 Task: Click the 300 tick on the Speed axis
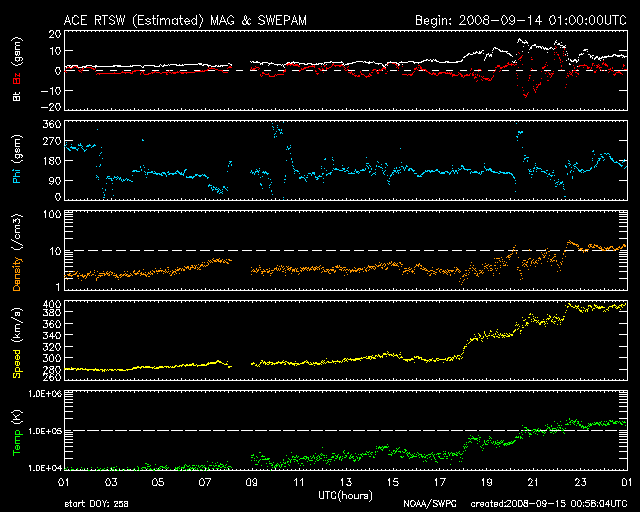coord(51,358)
